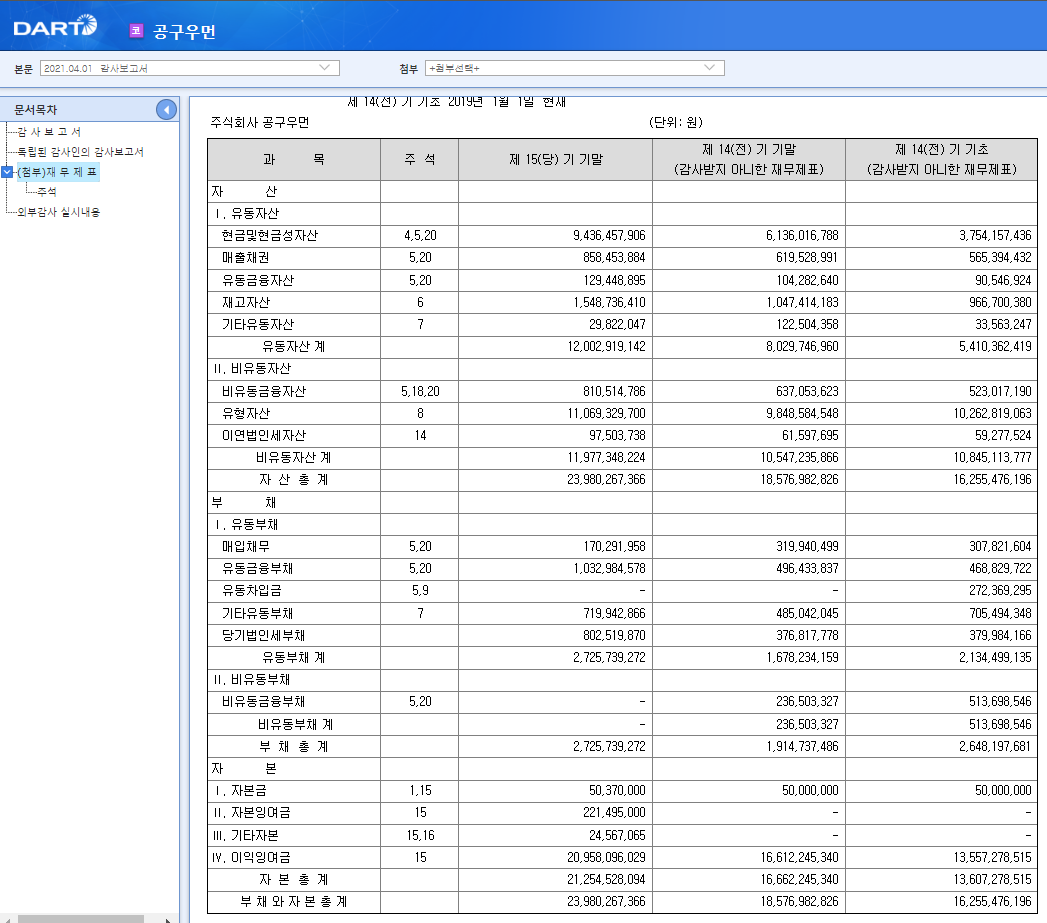The height and width of the screenshot is (923, 1047).
Task: Click the horizontal scrollbar of sidebar
Action: pyautogui.click(x=80, y=919)
